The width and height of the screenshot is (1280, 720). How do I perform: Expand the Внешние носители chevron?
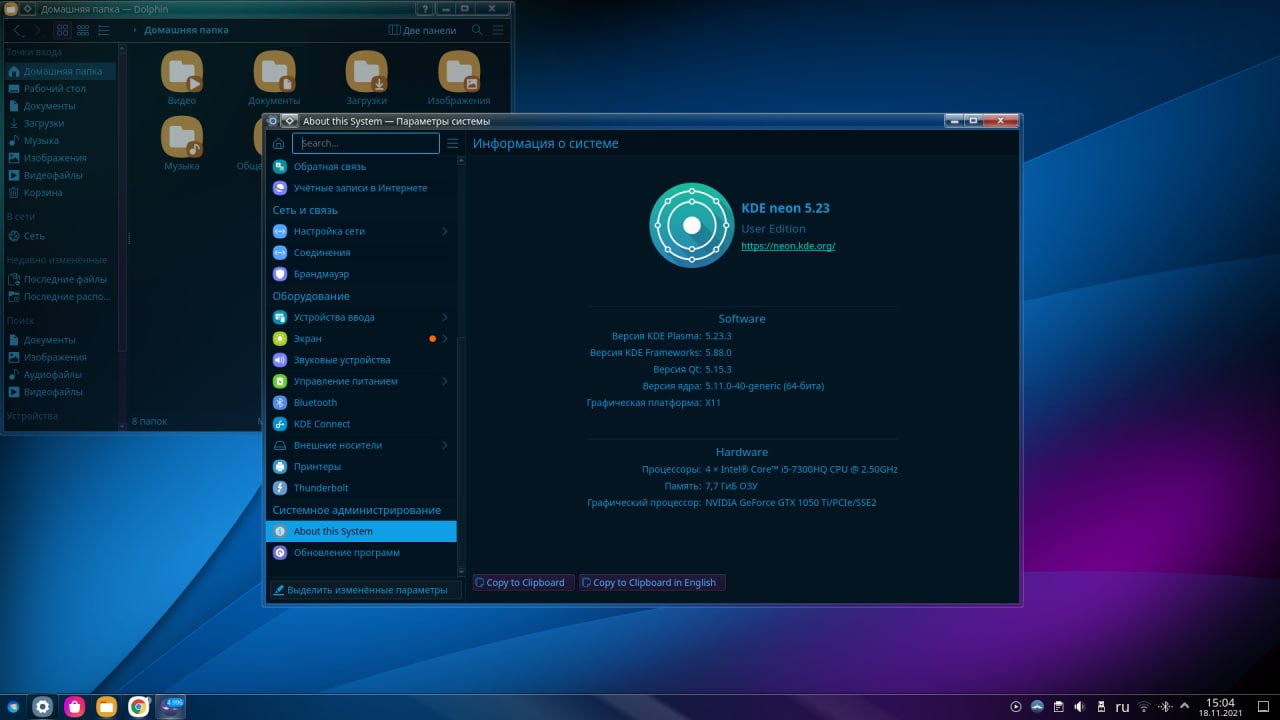pyautogui.click(x=445, y=445)
